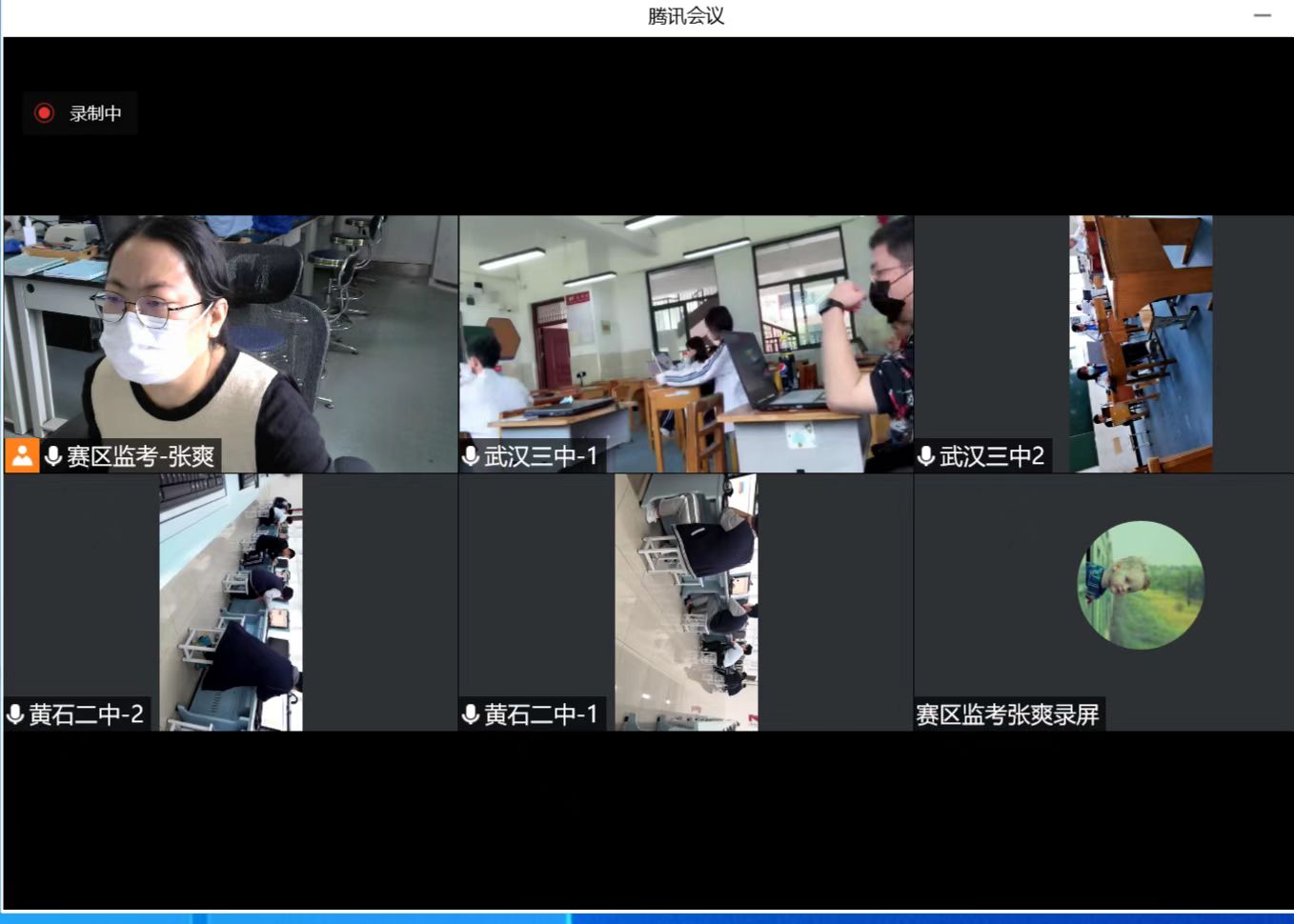The height and width of the screenshot is (924, 1294).
Task: Click microphone icon beside 黄石二中-1
Action: (471, 714)
